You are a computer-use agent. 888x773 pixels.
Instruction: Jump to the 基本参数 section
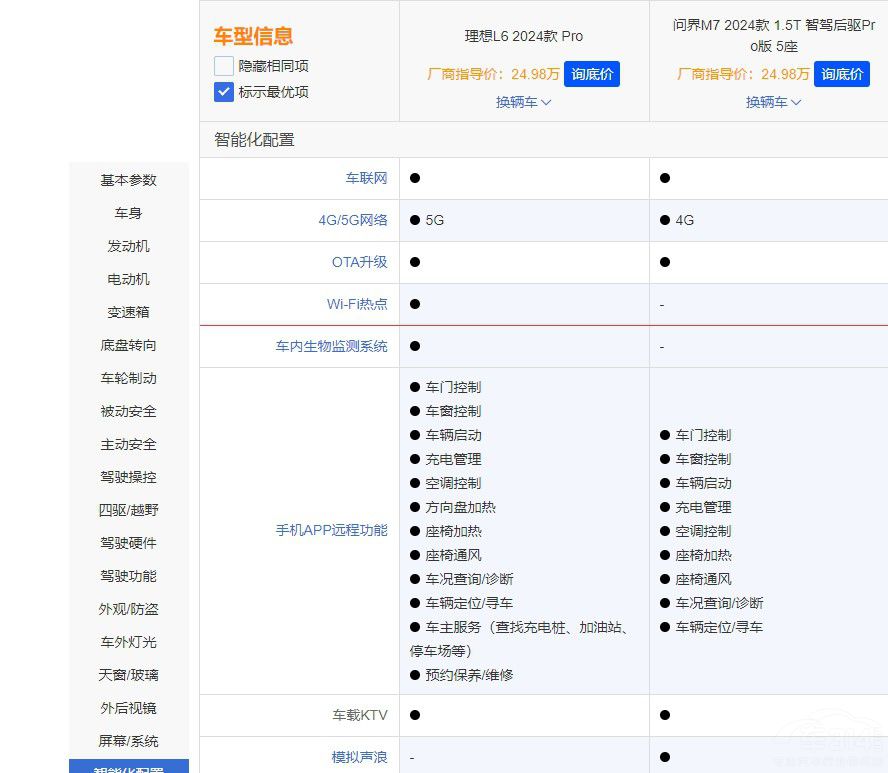[127, 180]
